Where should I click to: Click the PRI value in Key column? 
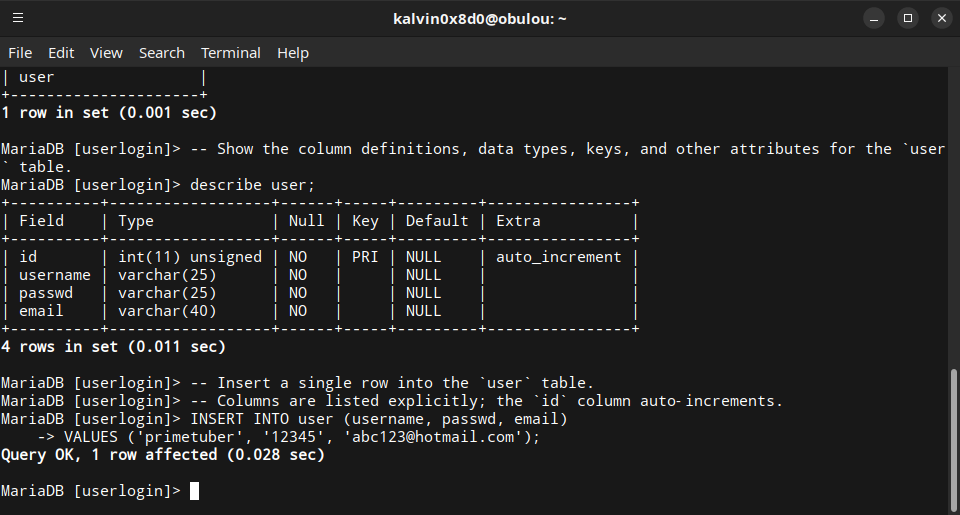pos(365,257)
